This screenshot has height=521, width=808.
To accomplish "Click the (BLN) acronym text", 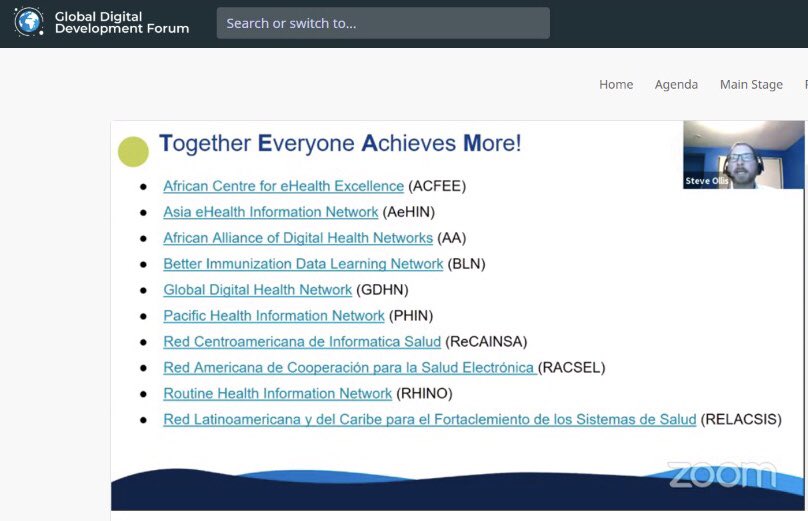I will (466, 264).
